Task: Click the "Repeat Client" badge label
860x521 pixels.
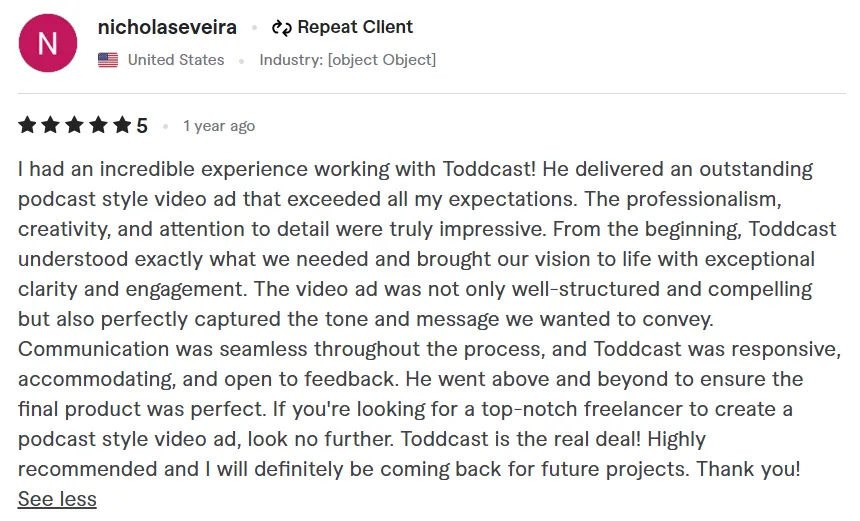Action: click(355, 27)
